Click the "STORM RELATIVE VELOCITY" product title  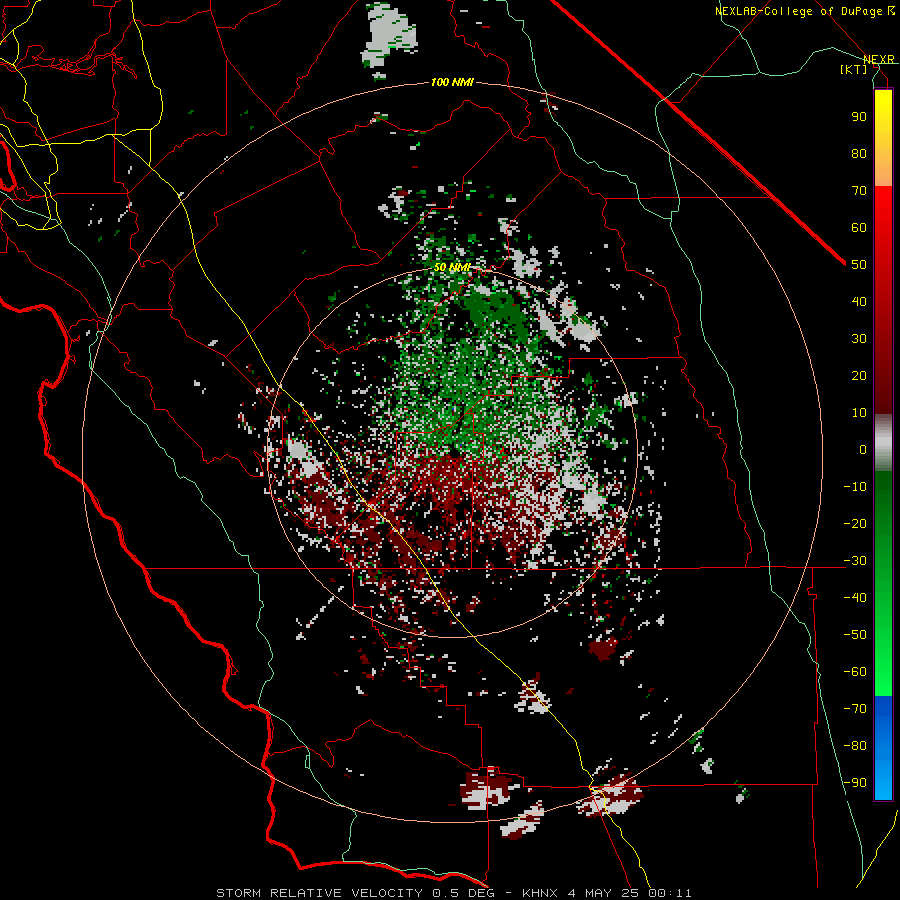[x=319, y=893]
